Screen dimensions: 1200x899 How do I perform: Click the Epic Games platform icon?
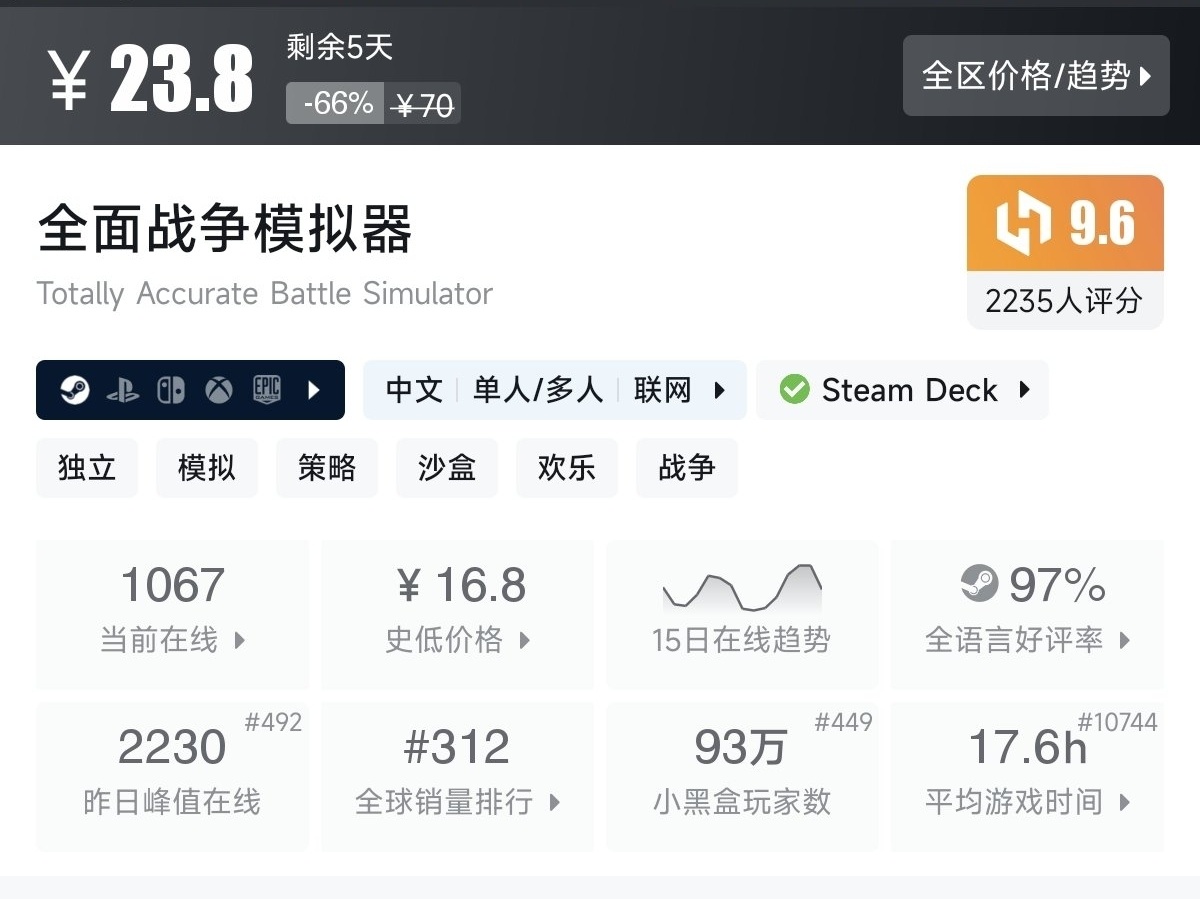tap(267, 390)
